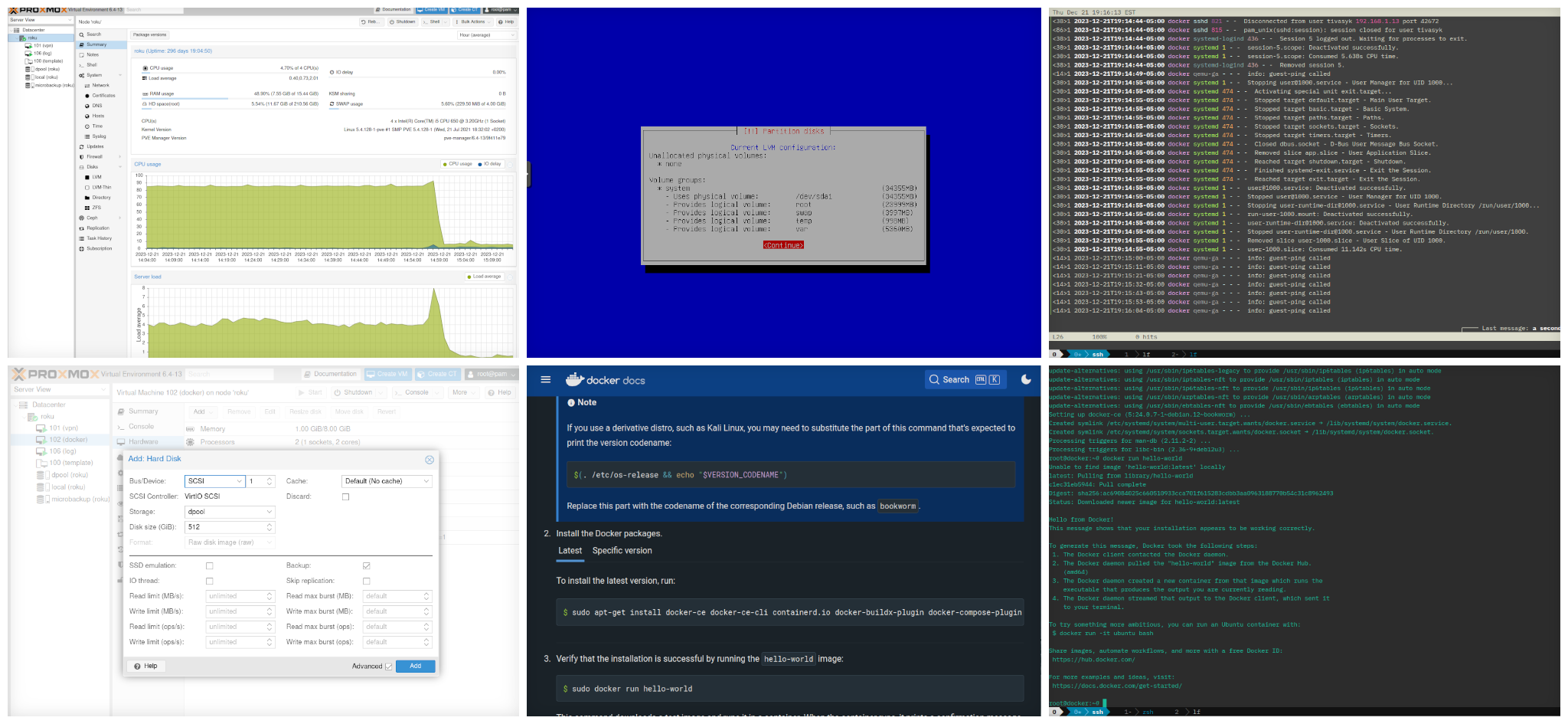The image size is (1568, 724).
Task: Click the Search button in Docker docs
Action: (965, 379)
